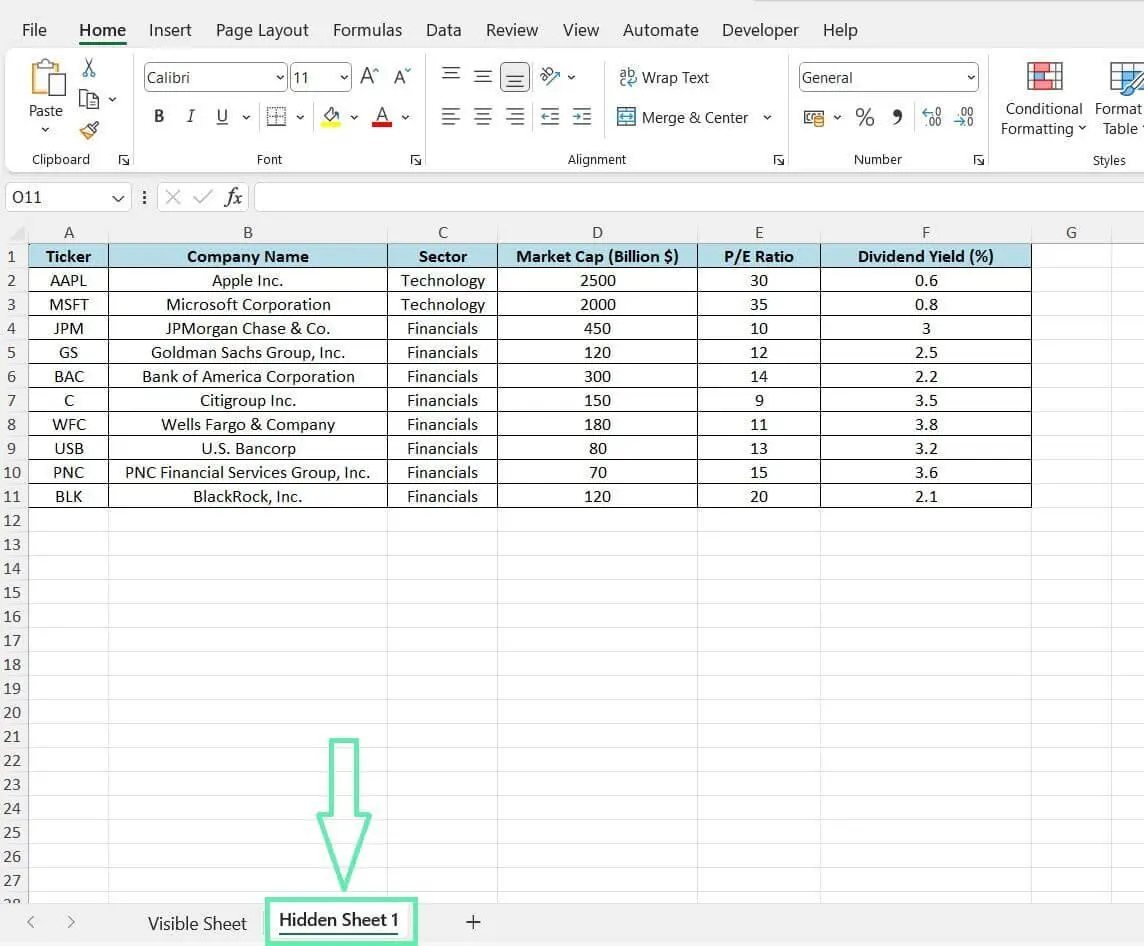Image resolution: width=1144 pixels, height=946 pixels.
Task: Expand Merge & Center options arrow
Action: (x=767, y=117)
